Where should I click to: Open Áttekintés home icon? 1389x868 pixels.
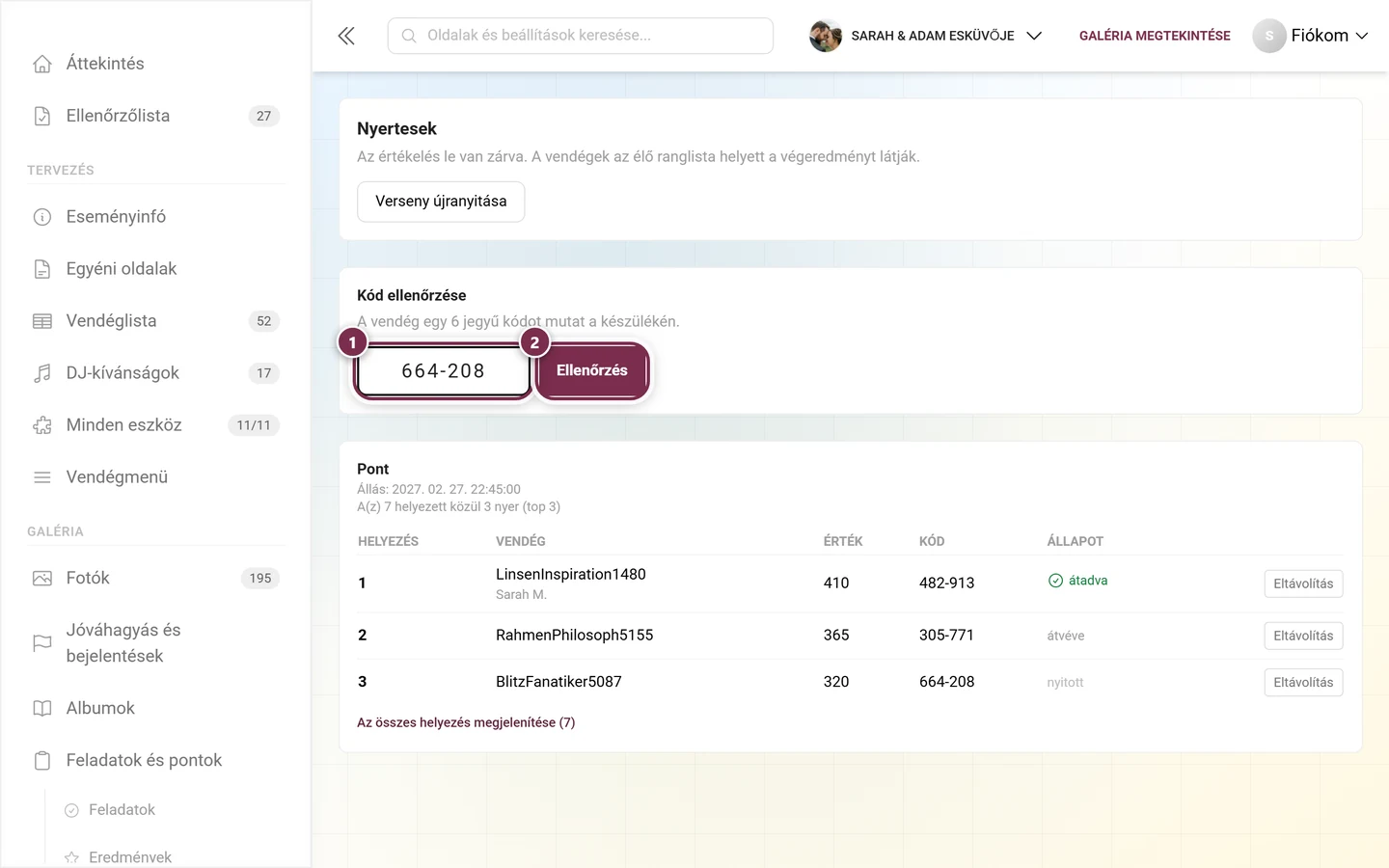42,64
